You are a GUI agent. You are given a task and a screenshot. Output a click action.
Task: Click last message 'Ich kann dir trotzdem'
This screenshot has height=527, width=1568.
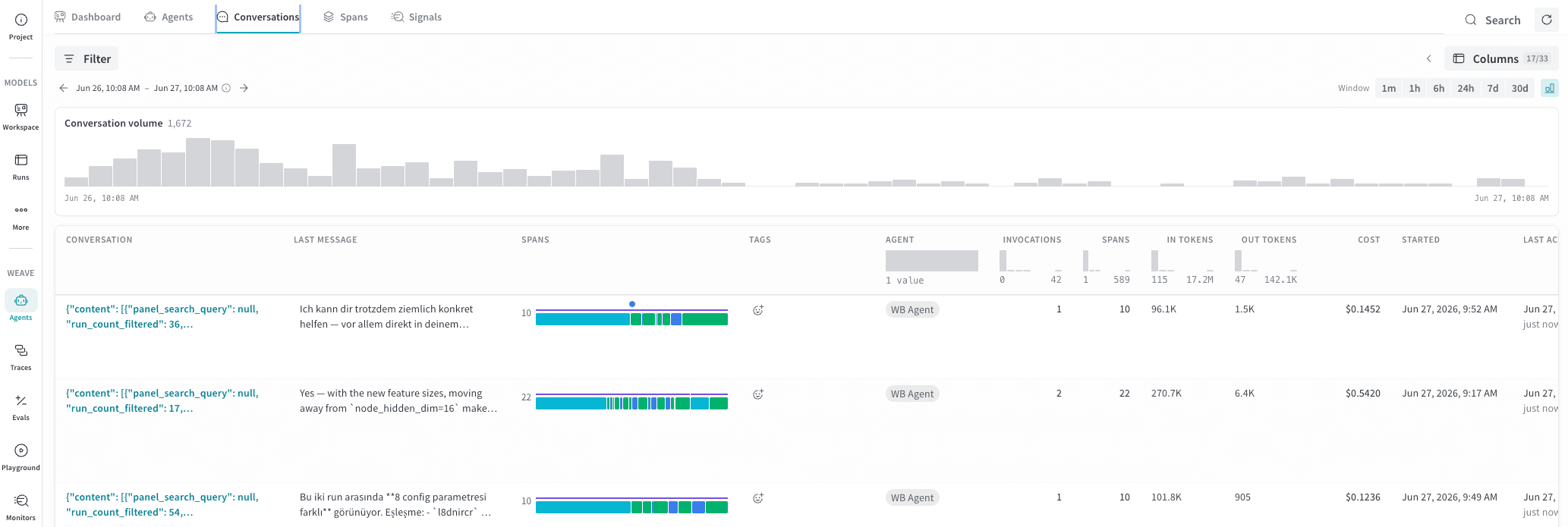[386, 316]
